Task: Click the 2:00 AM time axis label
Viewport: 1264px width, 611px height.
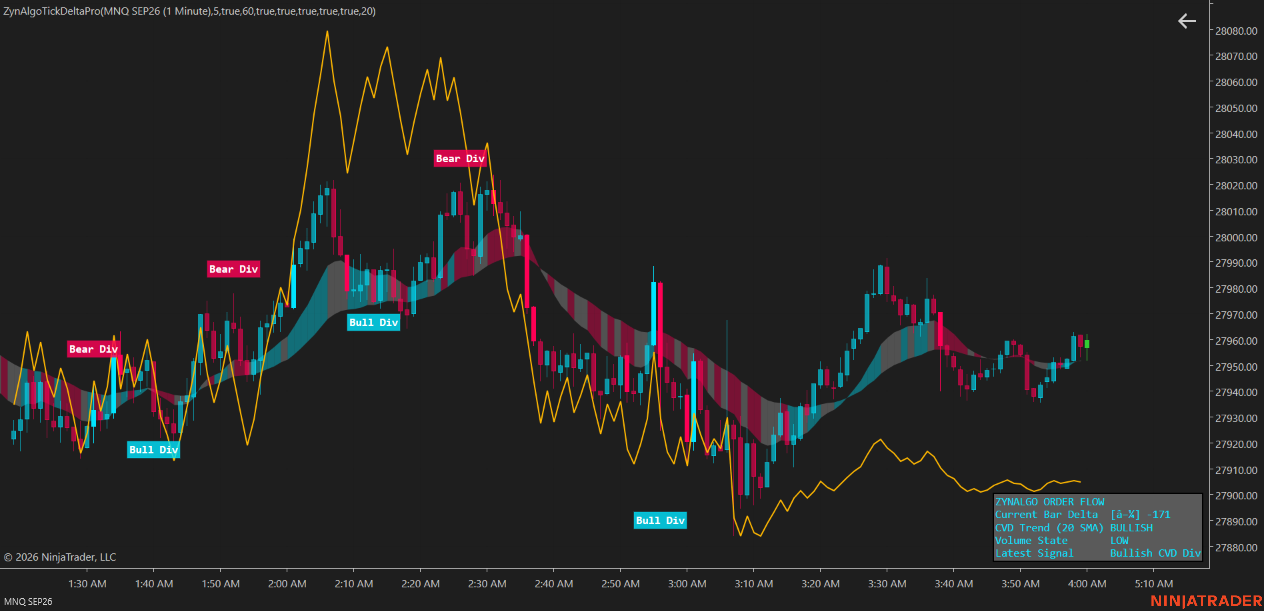Action: click(x=287, y=583)
